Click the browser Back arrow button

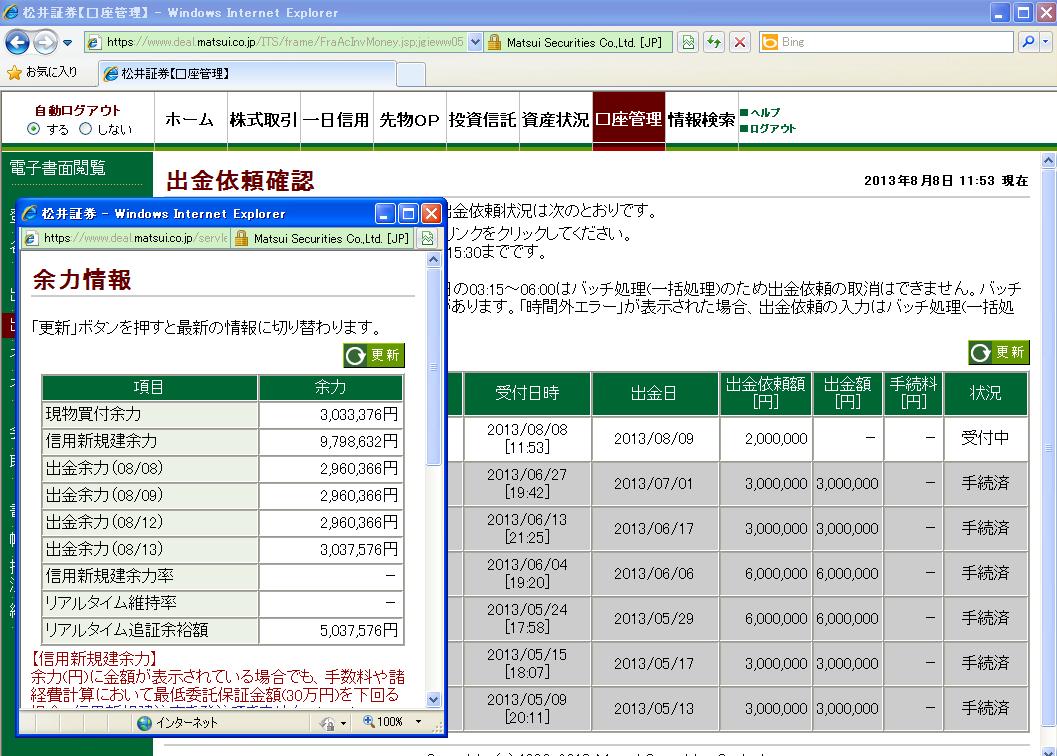coord(18,42)
